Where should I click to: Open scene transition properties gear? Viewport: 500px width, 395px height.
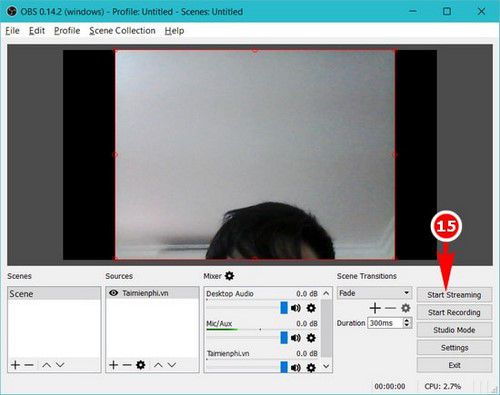click(406, 308)
